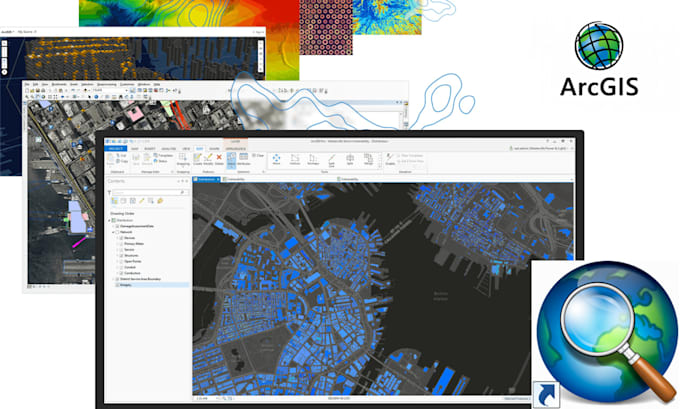Switch to the SHARE ribbon tab

(214, 149)
